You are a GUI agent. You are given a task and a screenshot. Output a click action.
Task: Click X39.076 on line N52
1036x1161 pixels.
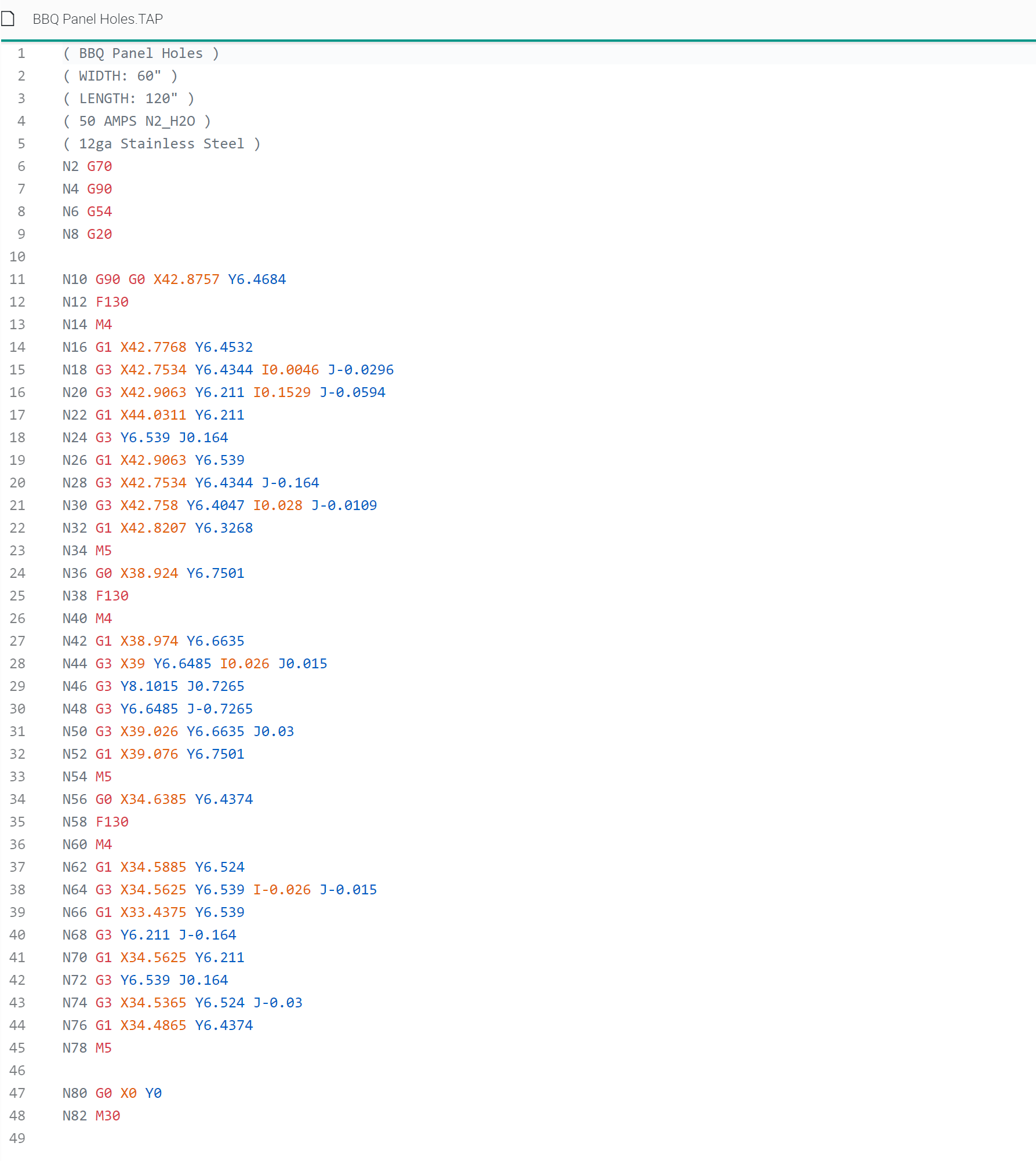[x=150, y=754]
